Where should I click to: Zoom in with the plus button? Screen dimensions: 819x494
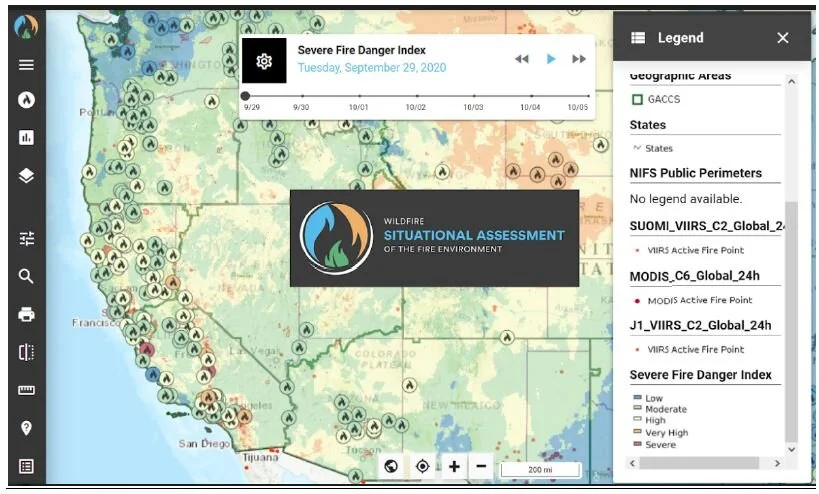click(x=454, y=466)
